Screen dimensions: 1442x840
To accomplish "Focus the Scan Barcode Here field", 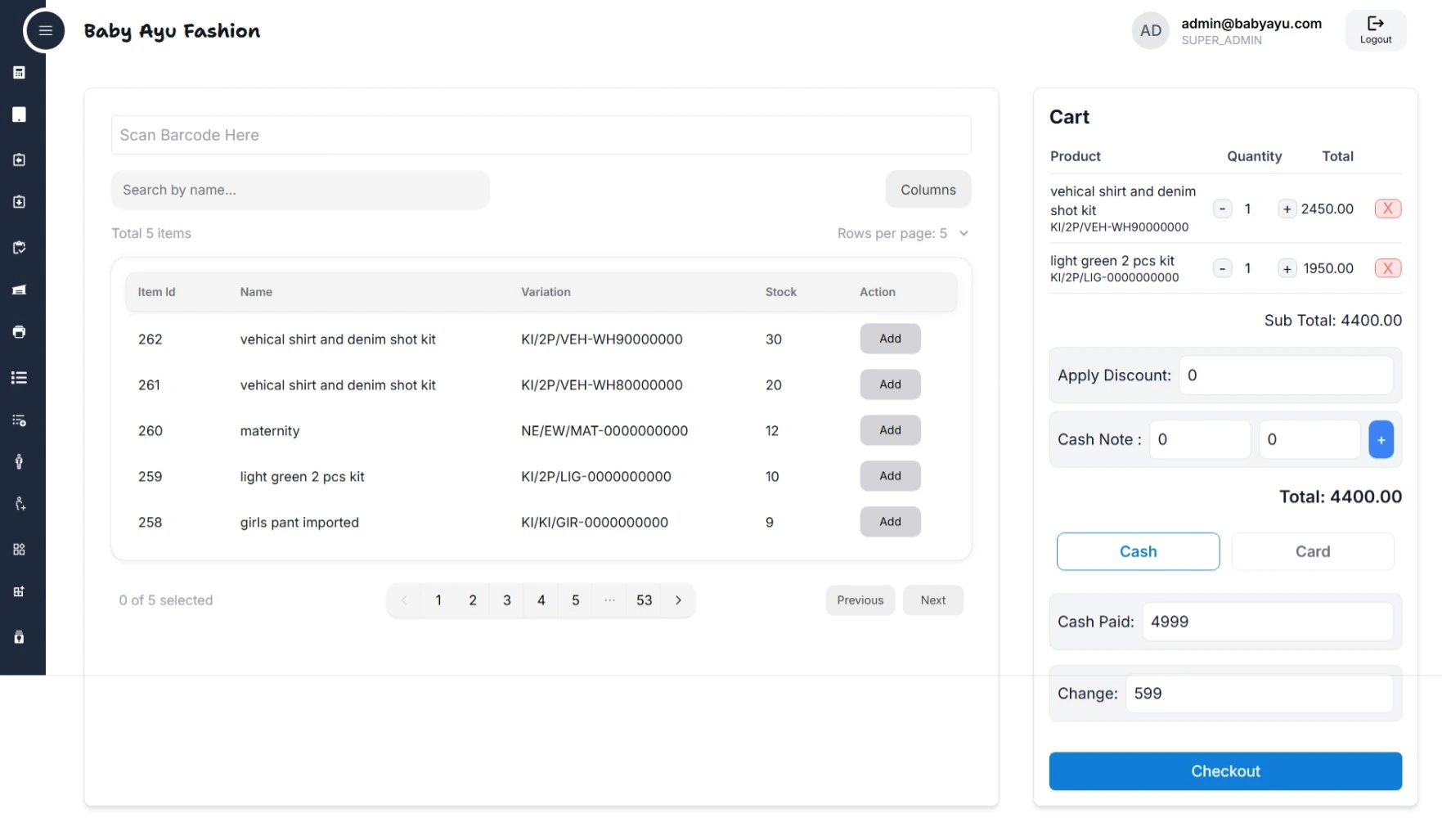I will point(541,135).
